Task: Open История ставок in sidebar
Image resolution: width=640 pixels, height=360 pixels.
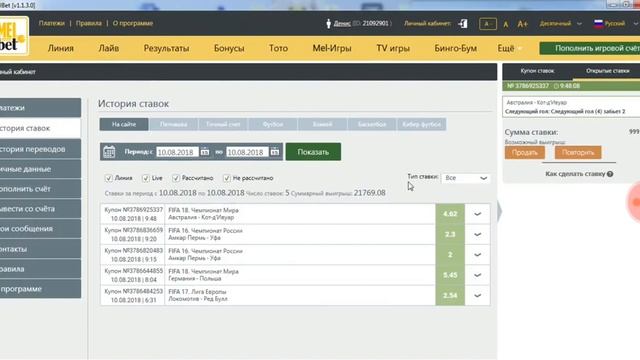Action: click(x=40, y=128)
